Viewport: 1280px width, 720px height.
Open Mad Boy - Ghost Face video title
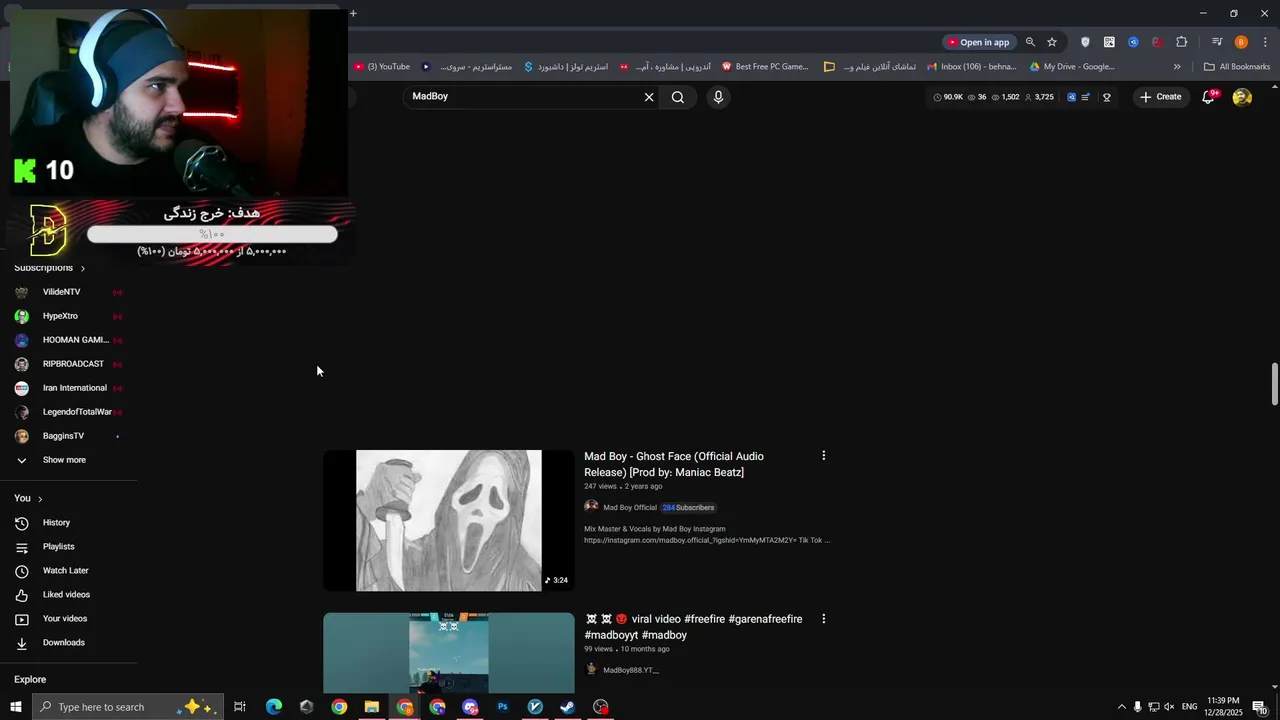point(674,464)
